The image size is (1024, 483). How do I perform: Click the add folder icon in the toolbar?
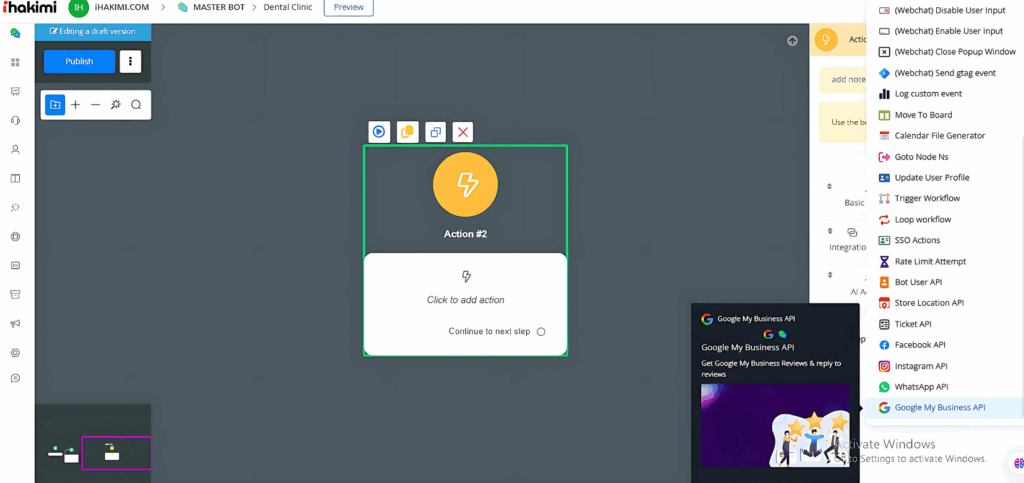tap(55, 105)
